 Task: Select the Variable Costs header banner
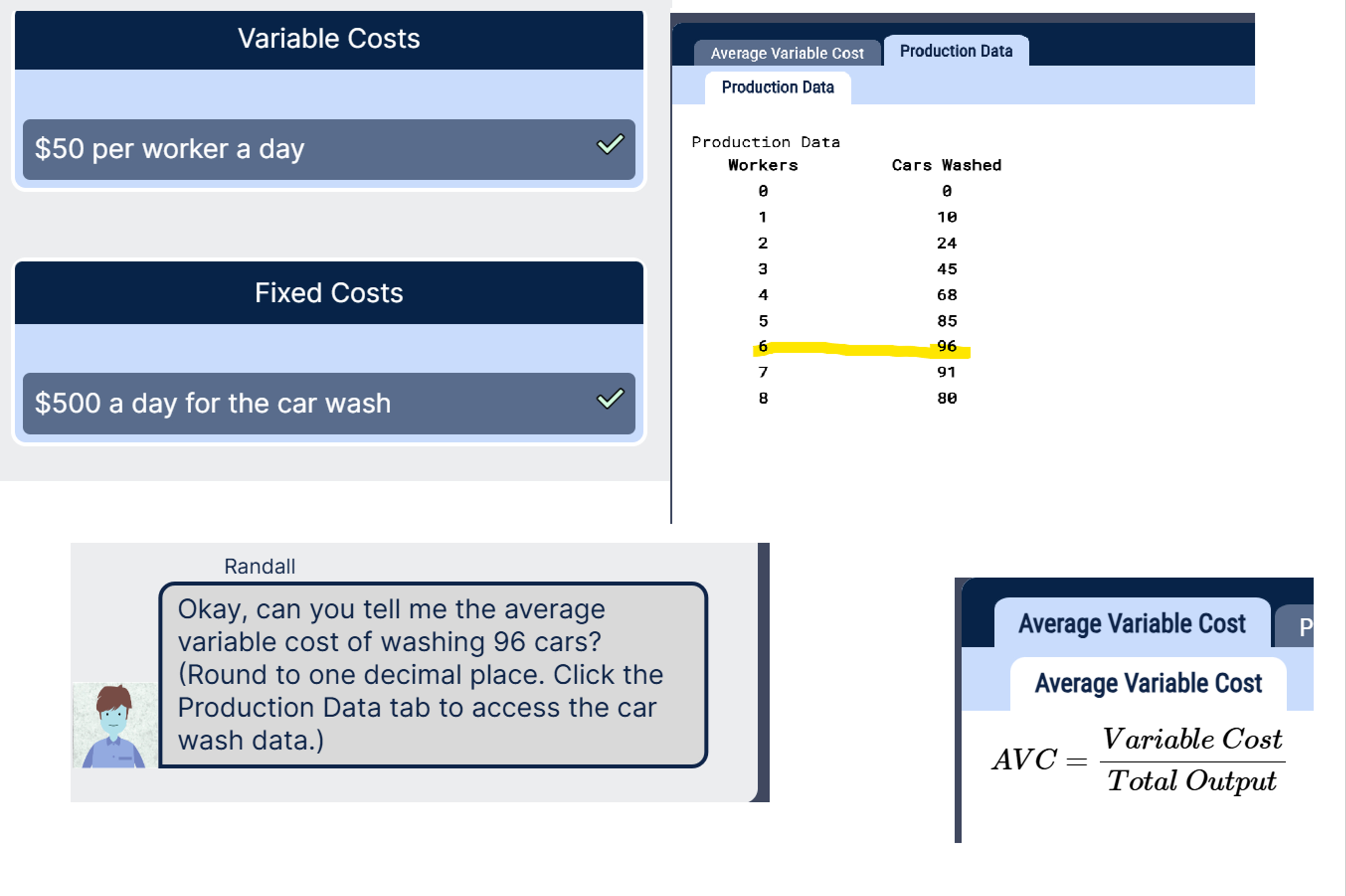pos(328,38)
